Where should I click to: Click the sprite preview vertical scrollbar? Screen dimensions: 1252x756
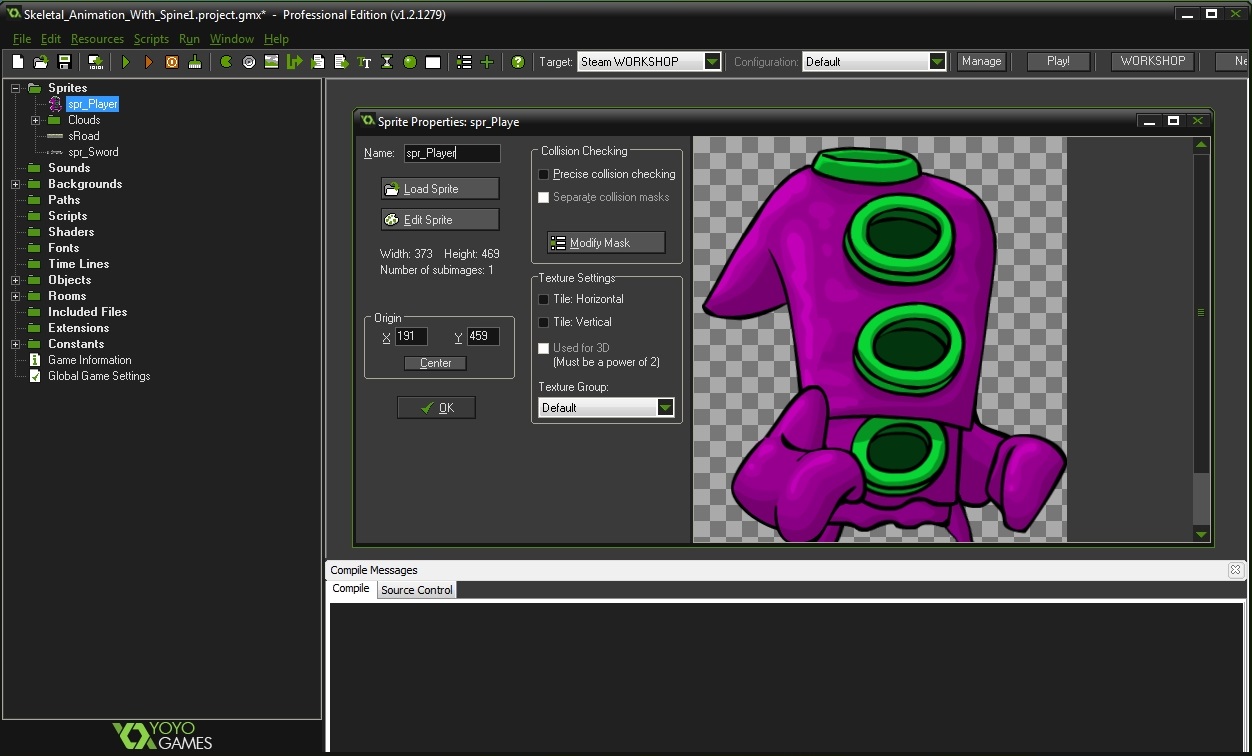(x=1201, y=312)
